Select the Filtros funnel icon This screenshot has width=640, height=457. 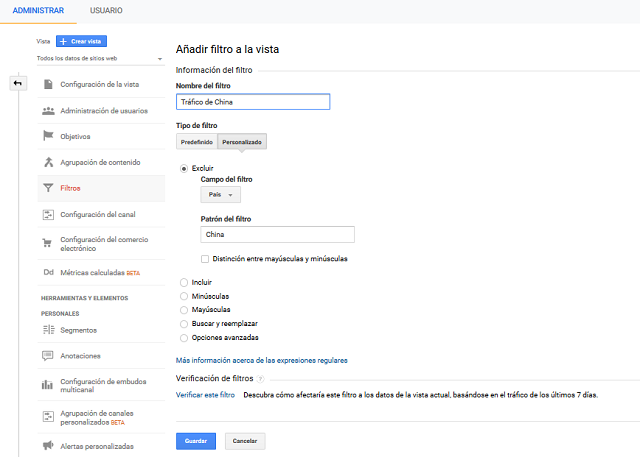(x=48, y=188)
